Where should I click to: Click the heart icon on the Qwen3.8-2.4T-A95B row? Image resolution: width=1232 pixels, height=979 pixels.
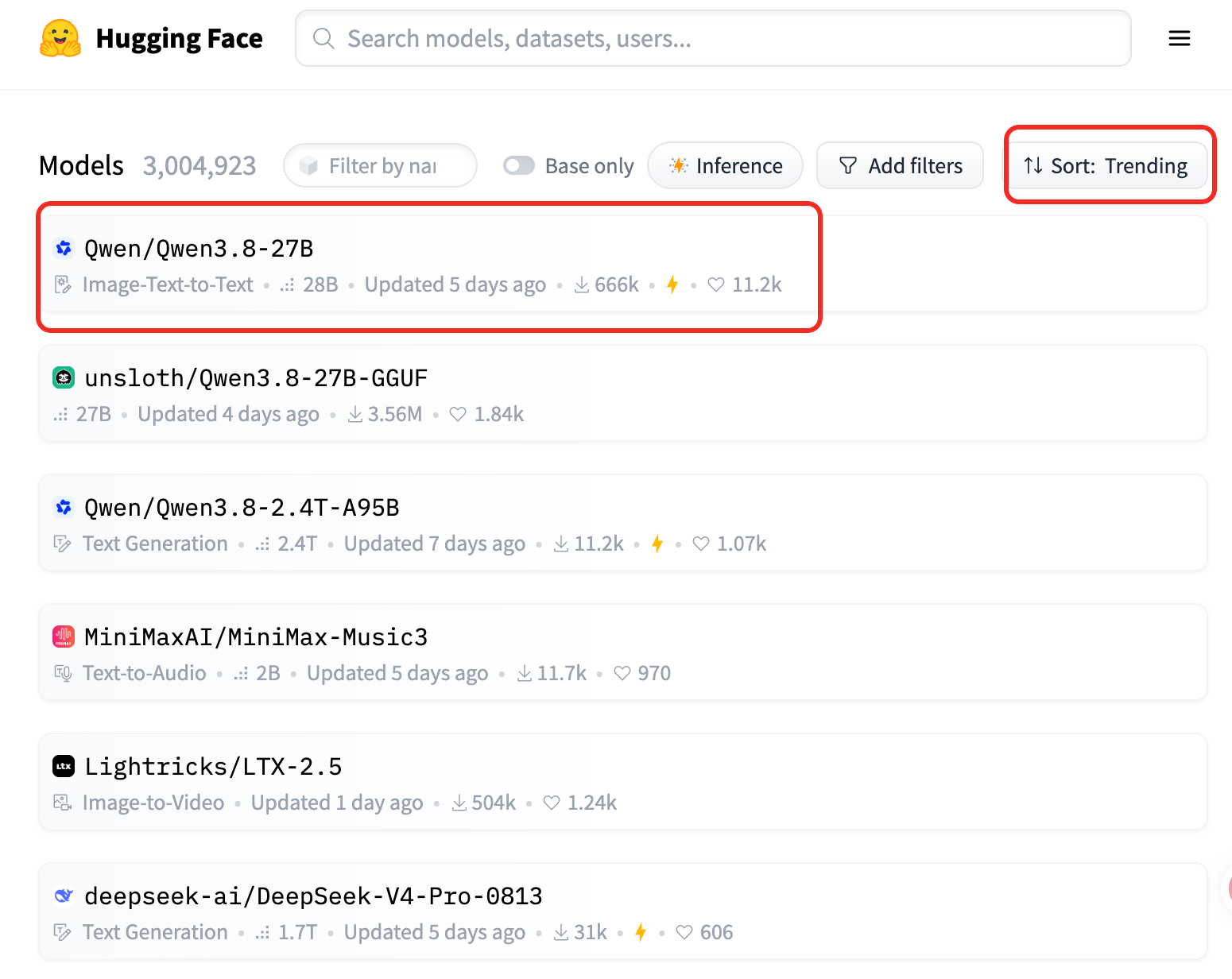[701, 544]
